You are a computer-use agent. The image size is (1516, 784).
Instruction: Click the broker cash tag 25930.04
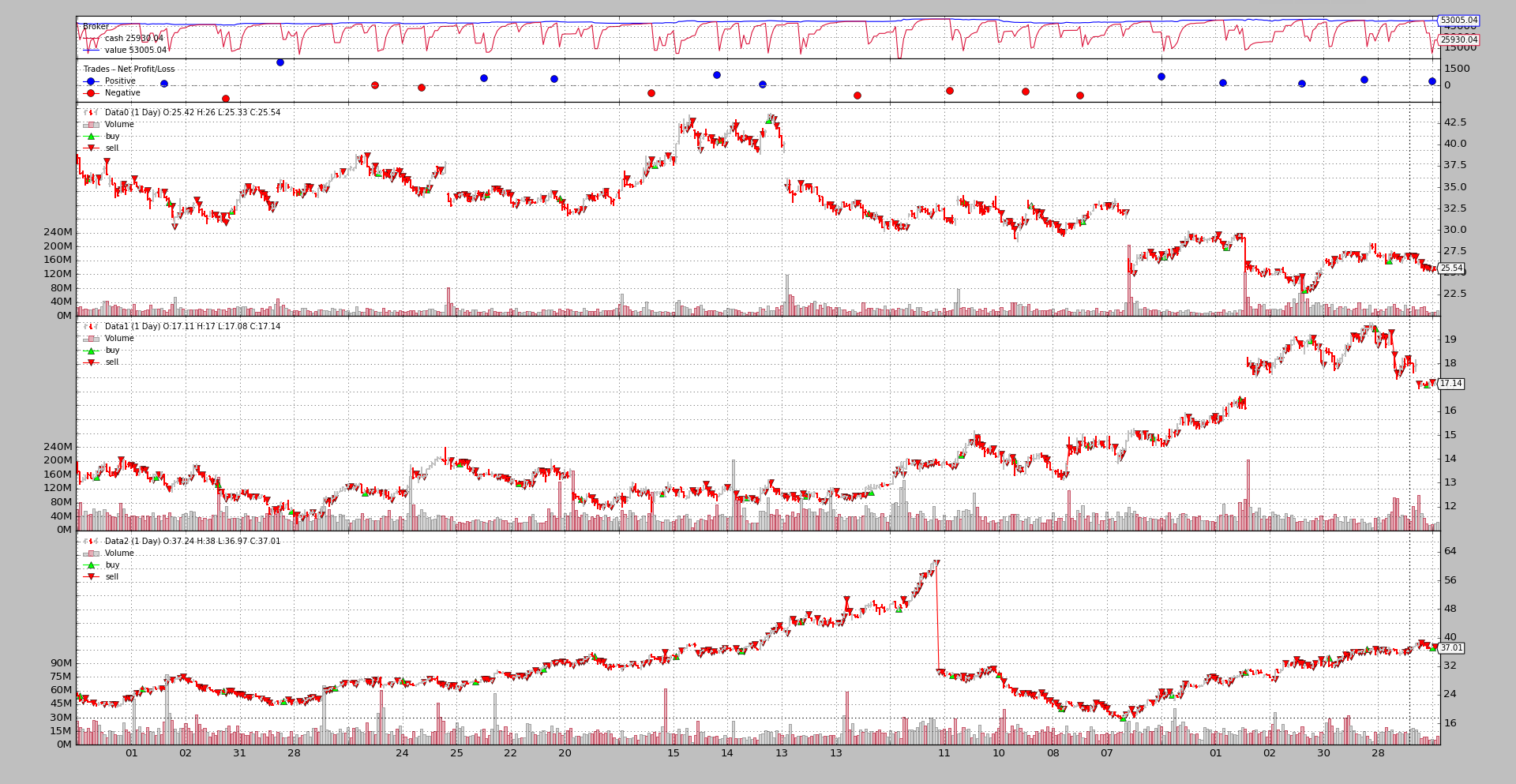pos(1458,39)
